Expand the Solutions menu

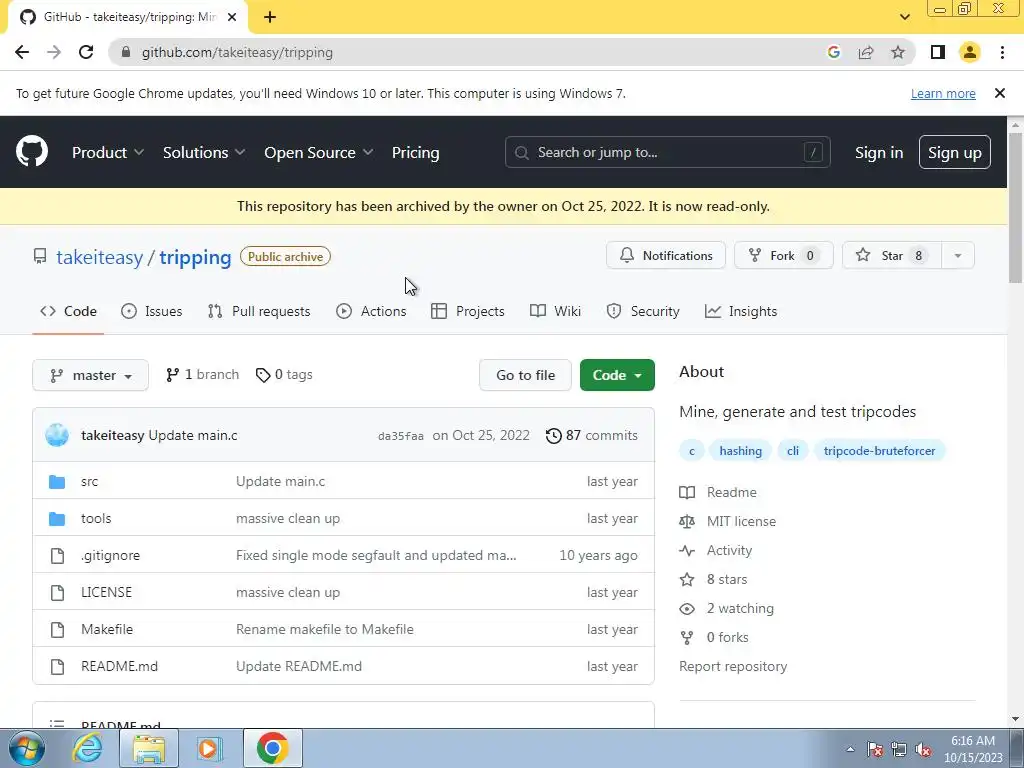click(204, 152)
